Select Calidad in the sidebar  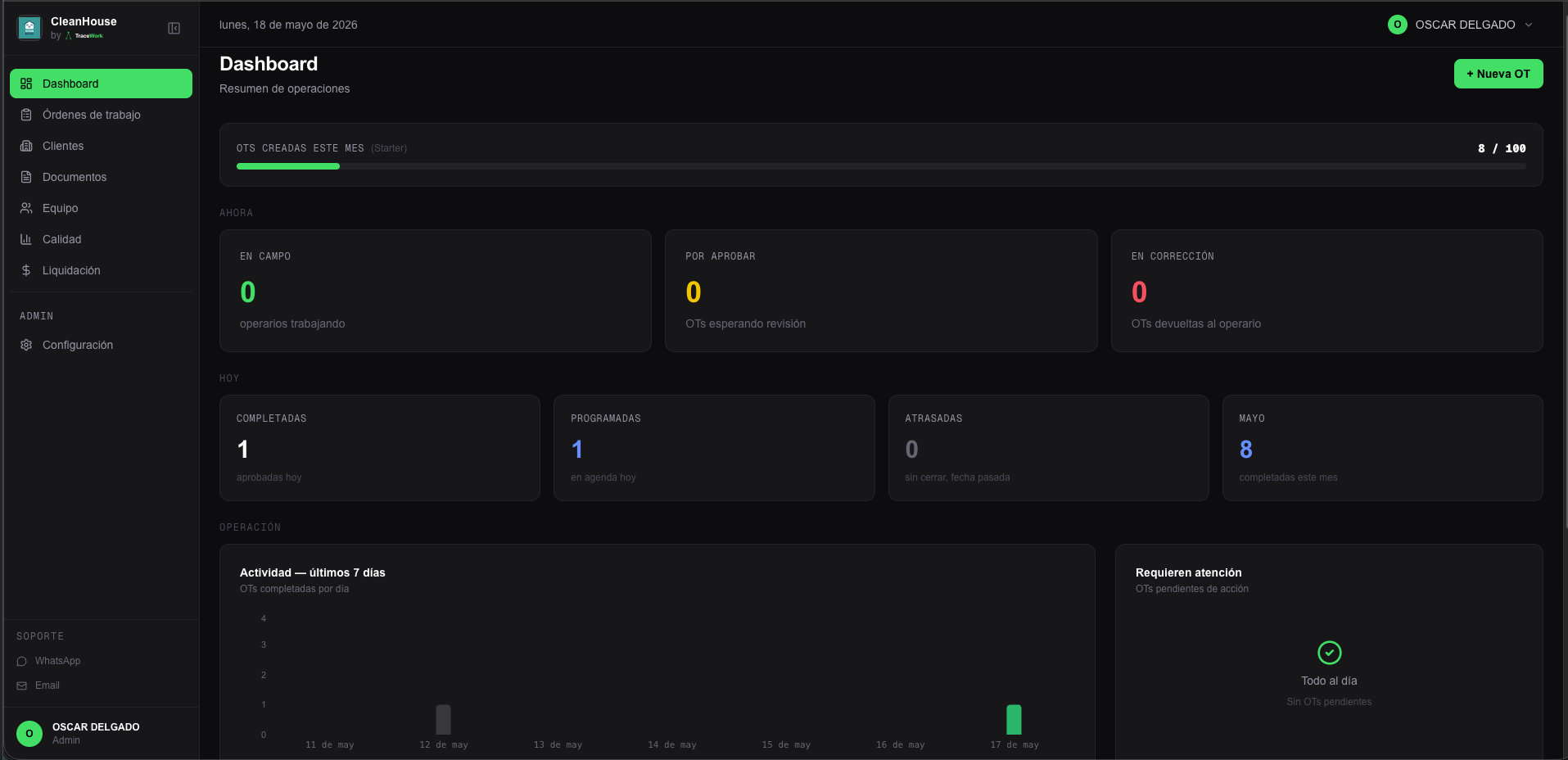point(101,239)
